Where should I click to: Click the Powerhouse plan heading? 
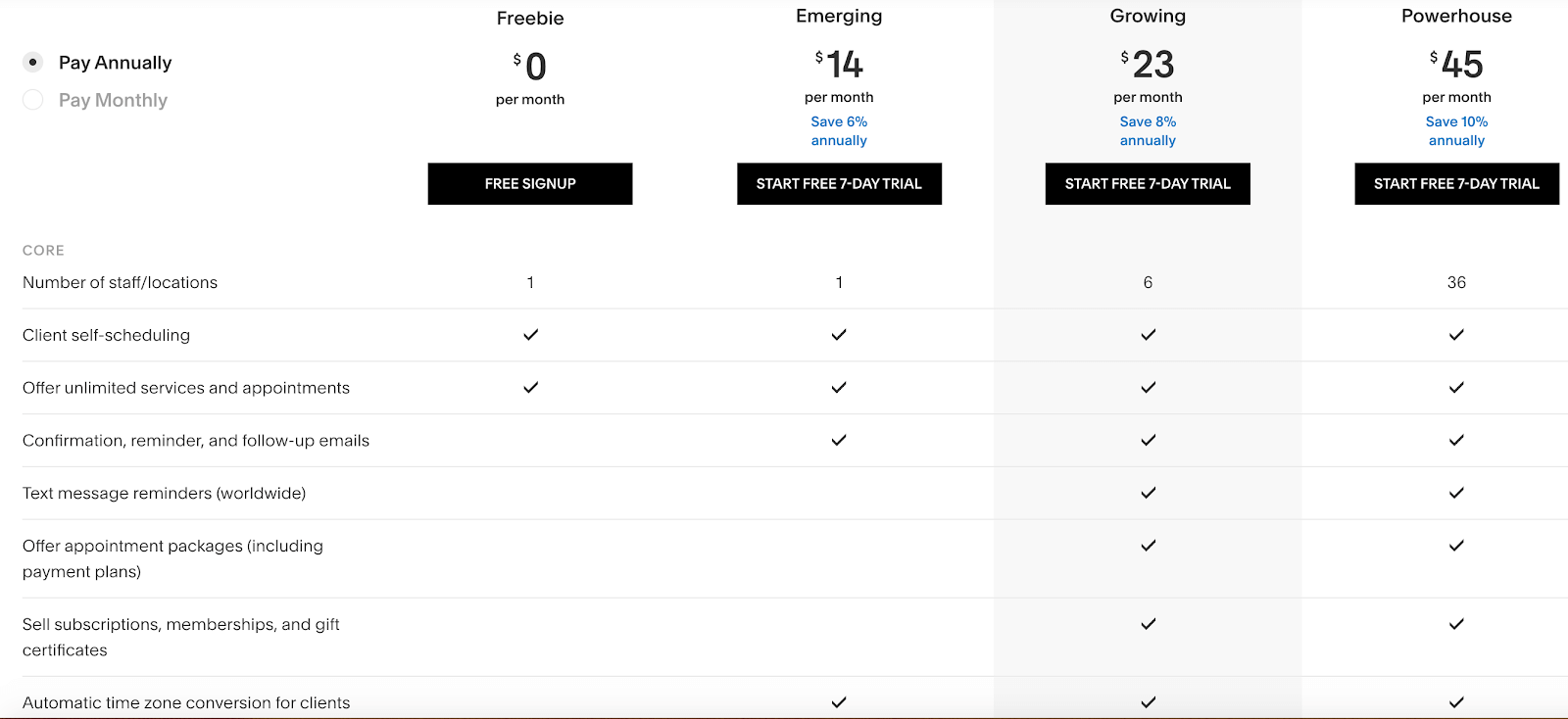coord(1456,16)
